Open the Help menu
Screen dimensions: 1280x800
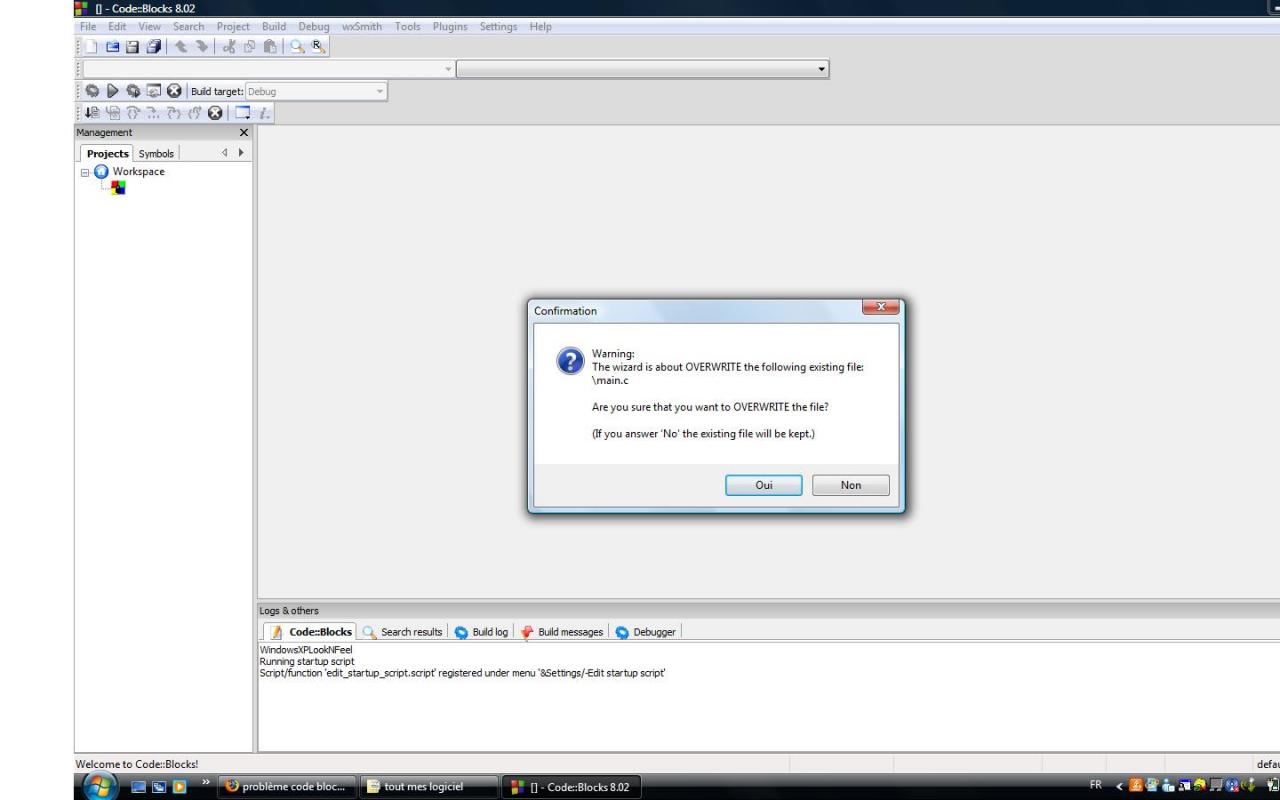pyautogui.click(x=541, y=27)
